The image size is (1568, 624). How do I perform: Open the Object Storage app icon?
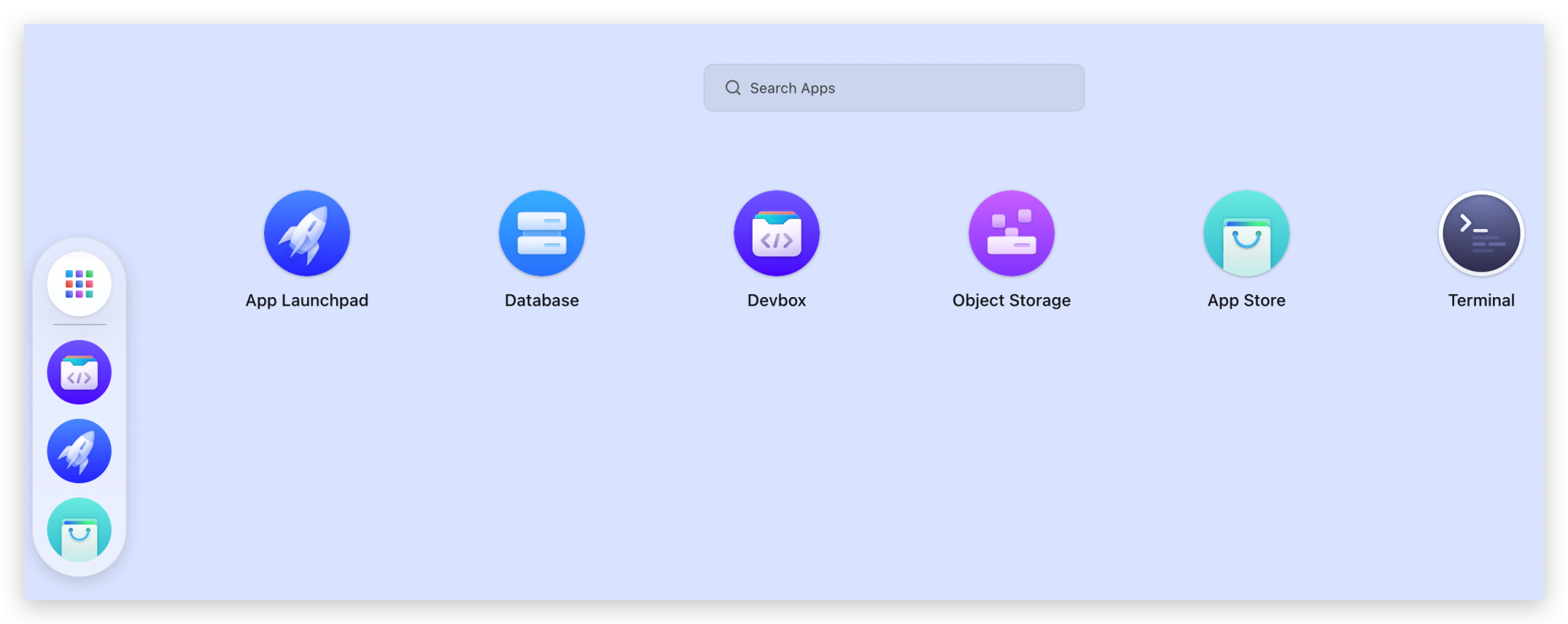(1011, 233)
